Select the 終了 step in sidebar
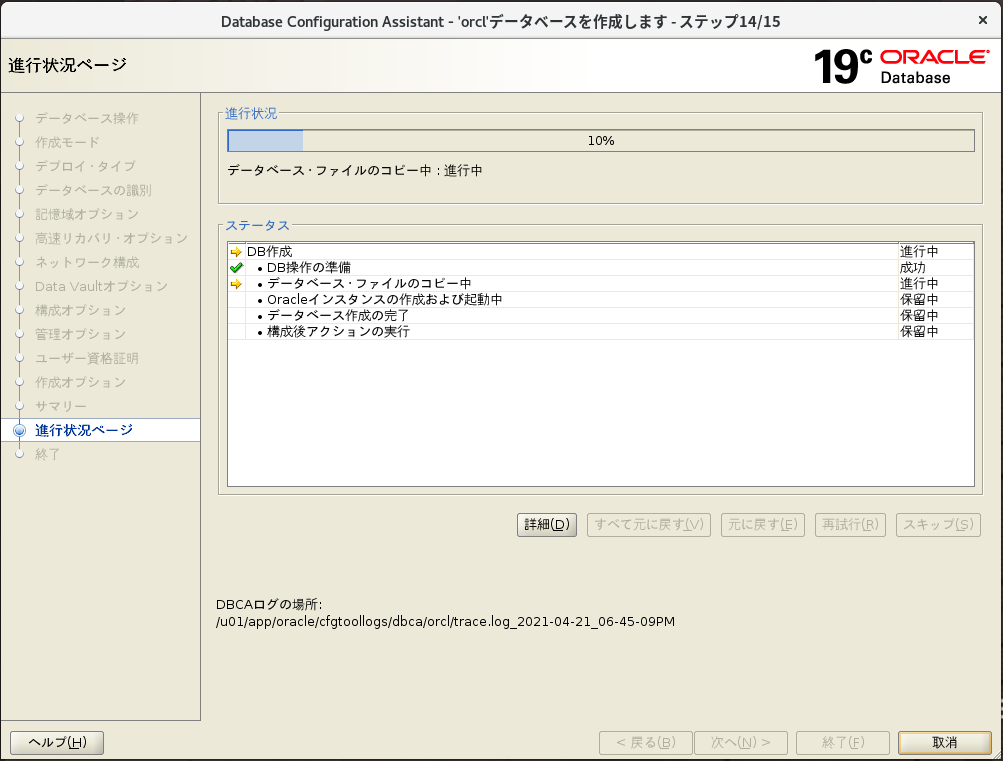 48,454
